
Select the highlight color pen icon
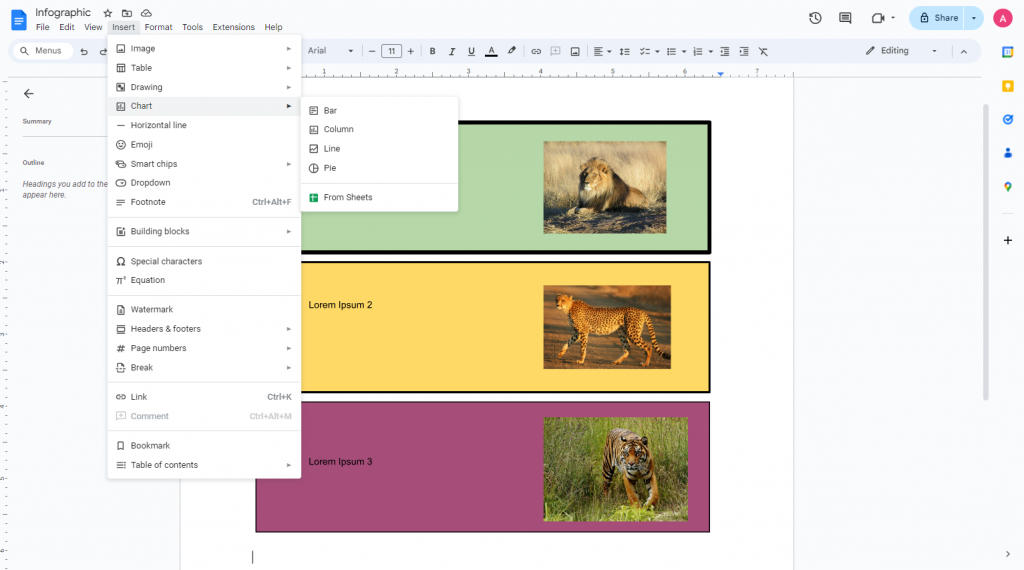point(511,51)
